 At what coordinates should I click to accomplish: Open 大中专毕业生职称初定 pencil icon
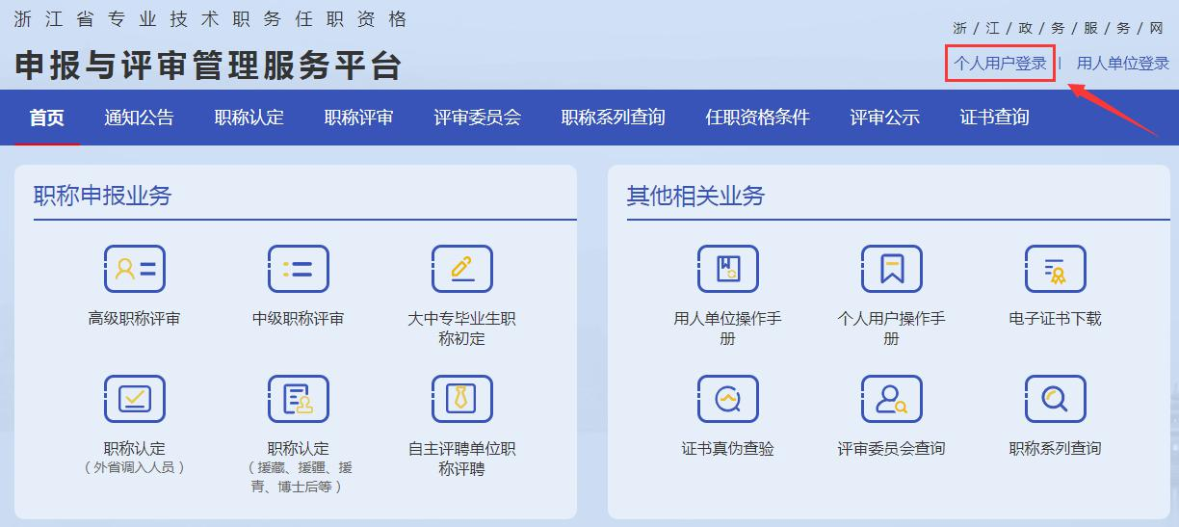tap(462, 269)
